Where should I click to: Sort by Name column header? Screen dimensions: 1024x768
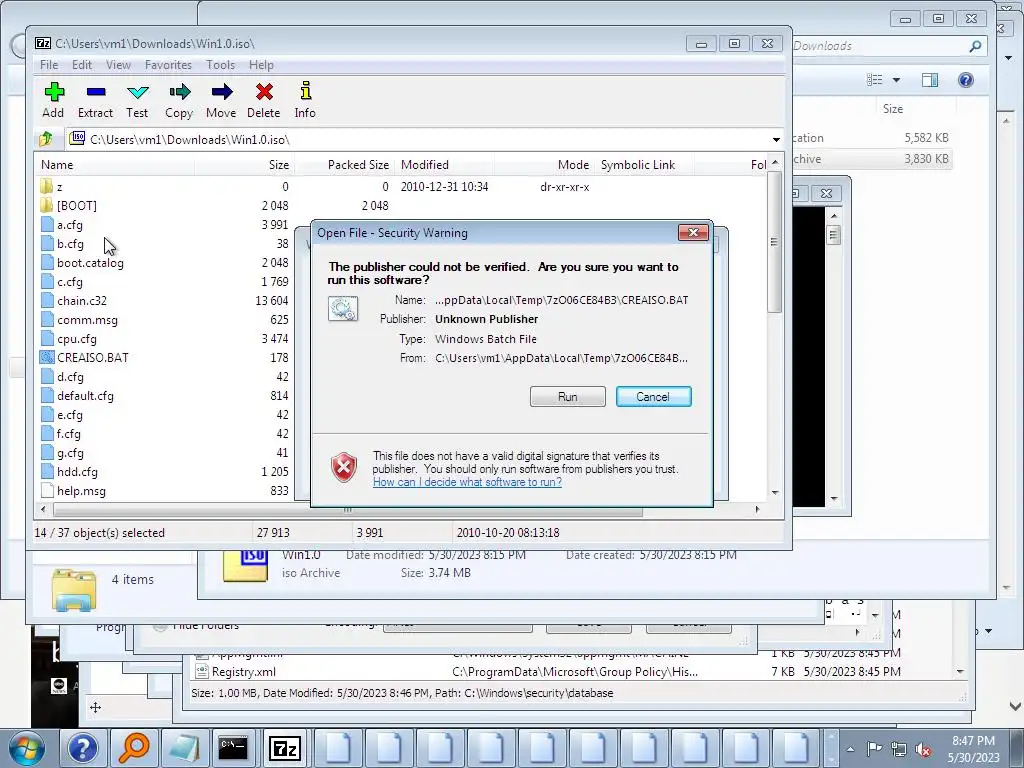coord(116,165)
